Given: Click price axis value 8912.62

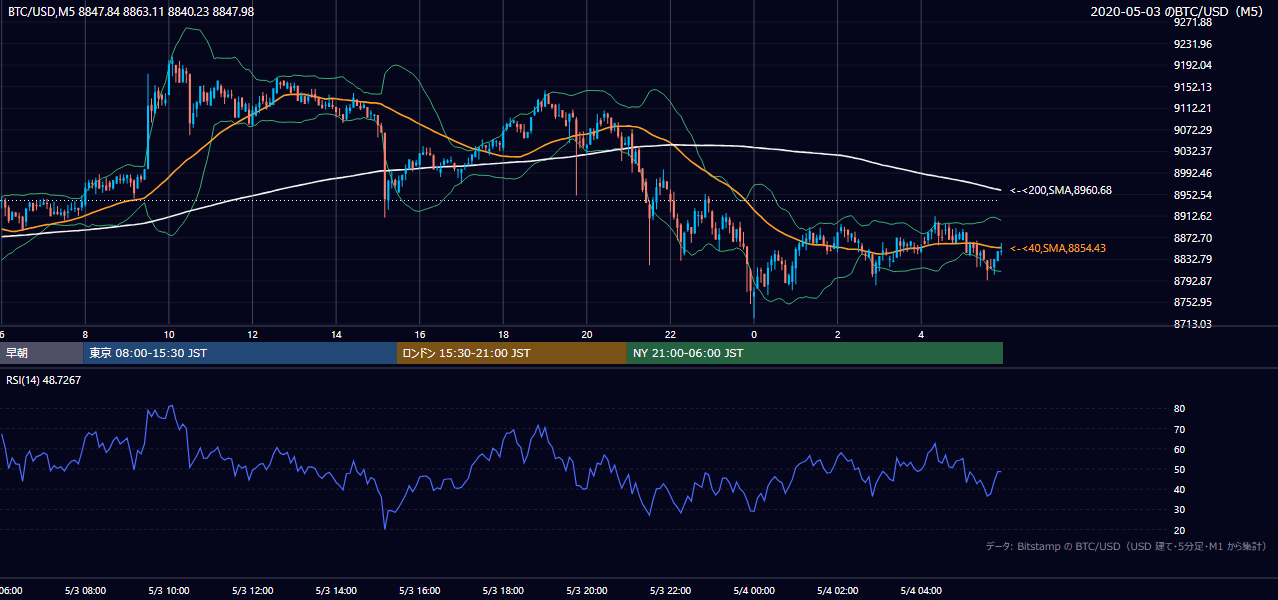Looking at the screenshot, I should click(1193, 216).
